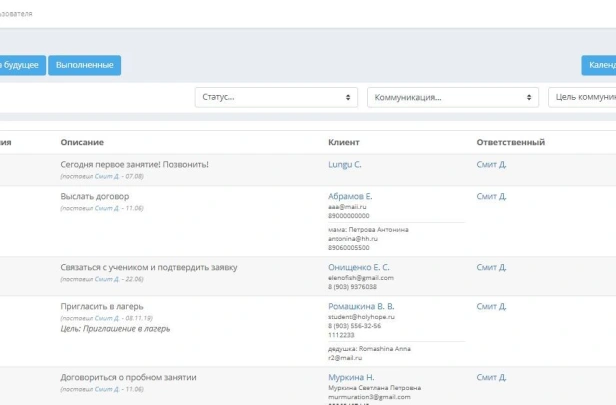The image size is (616, 405).
Task: Click the "Ответственный" column header
Action: (510, 142)
